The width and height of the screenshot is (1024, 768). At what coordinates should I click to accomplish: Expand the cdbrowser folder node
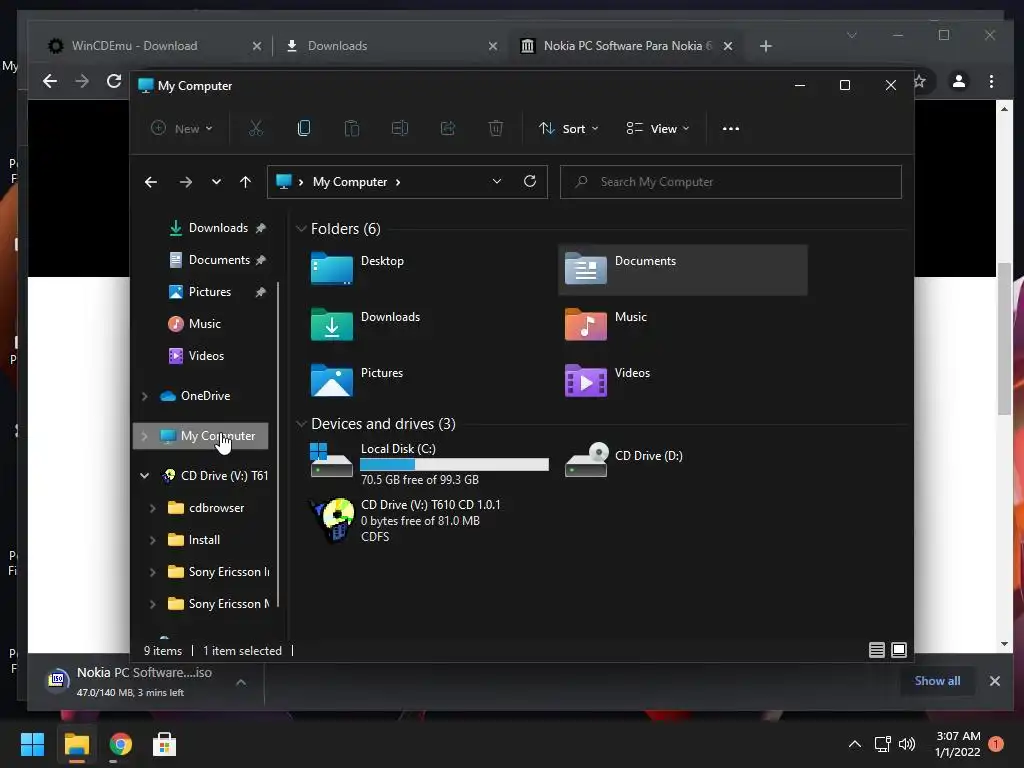pos(152,507)
